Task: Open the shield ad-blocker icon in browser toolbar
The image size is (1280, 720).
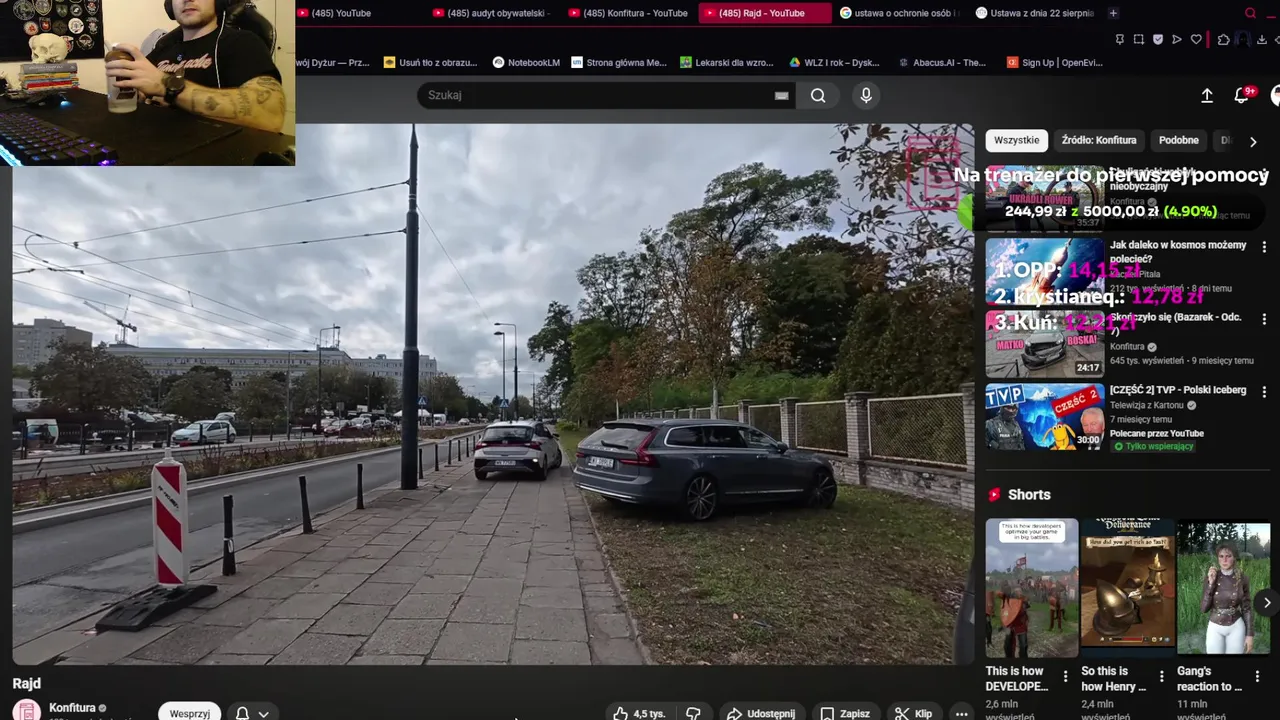Action: 1158,40
